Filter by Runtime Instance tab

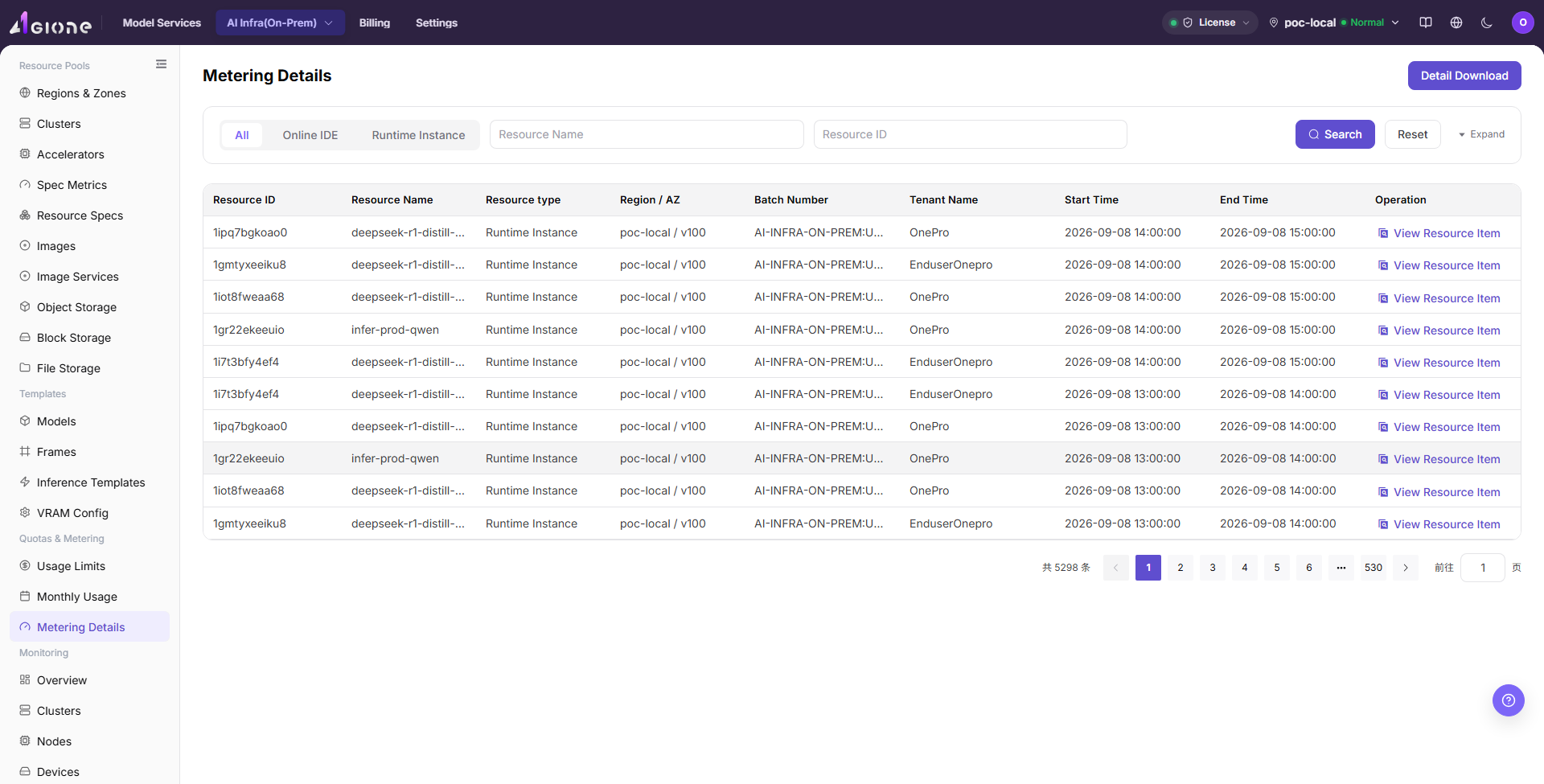point(418,135)
